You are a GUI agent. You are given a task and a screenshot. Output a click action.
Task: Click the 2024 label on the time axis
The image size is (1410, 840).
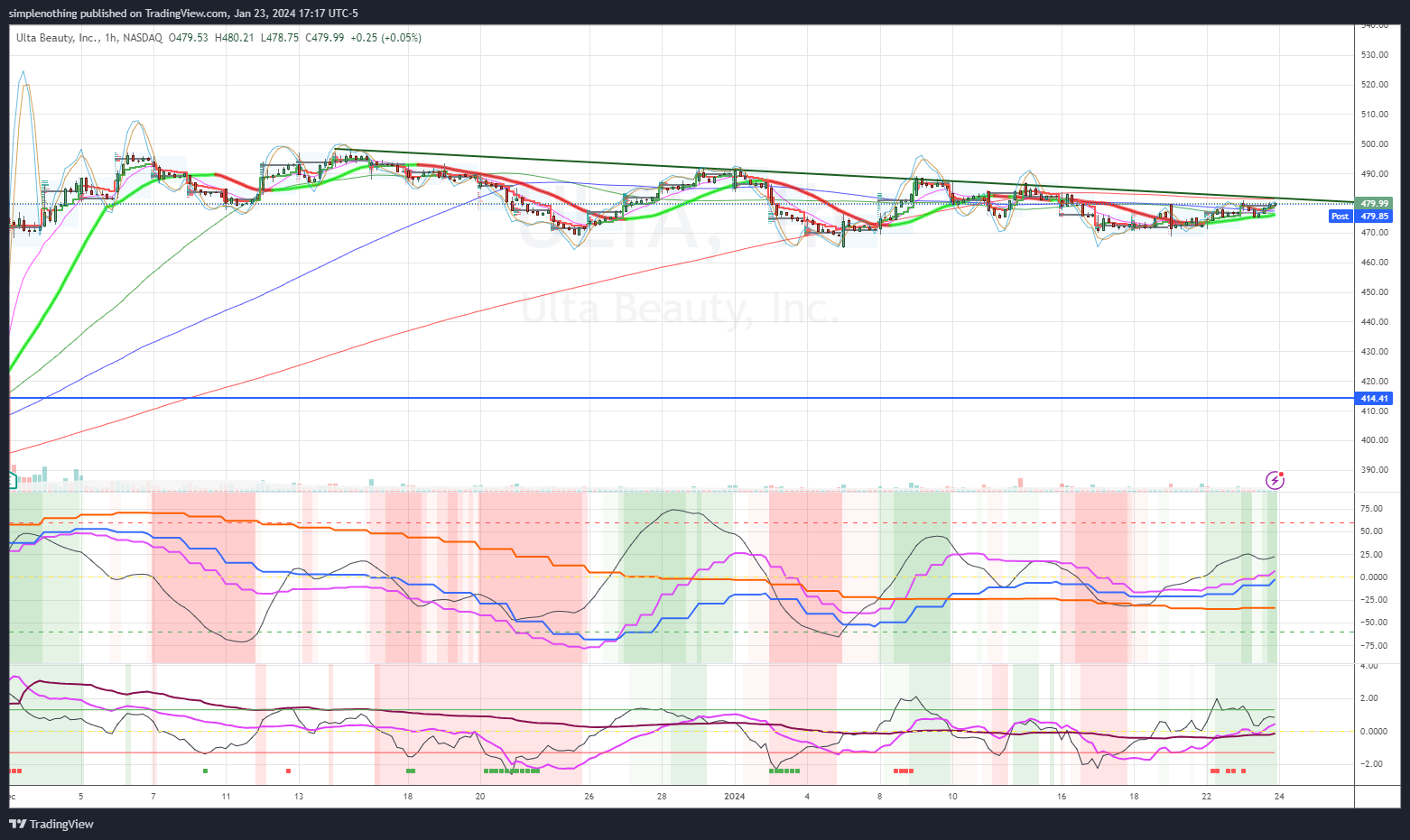735,797
